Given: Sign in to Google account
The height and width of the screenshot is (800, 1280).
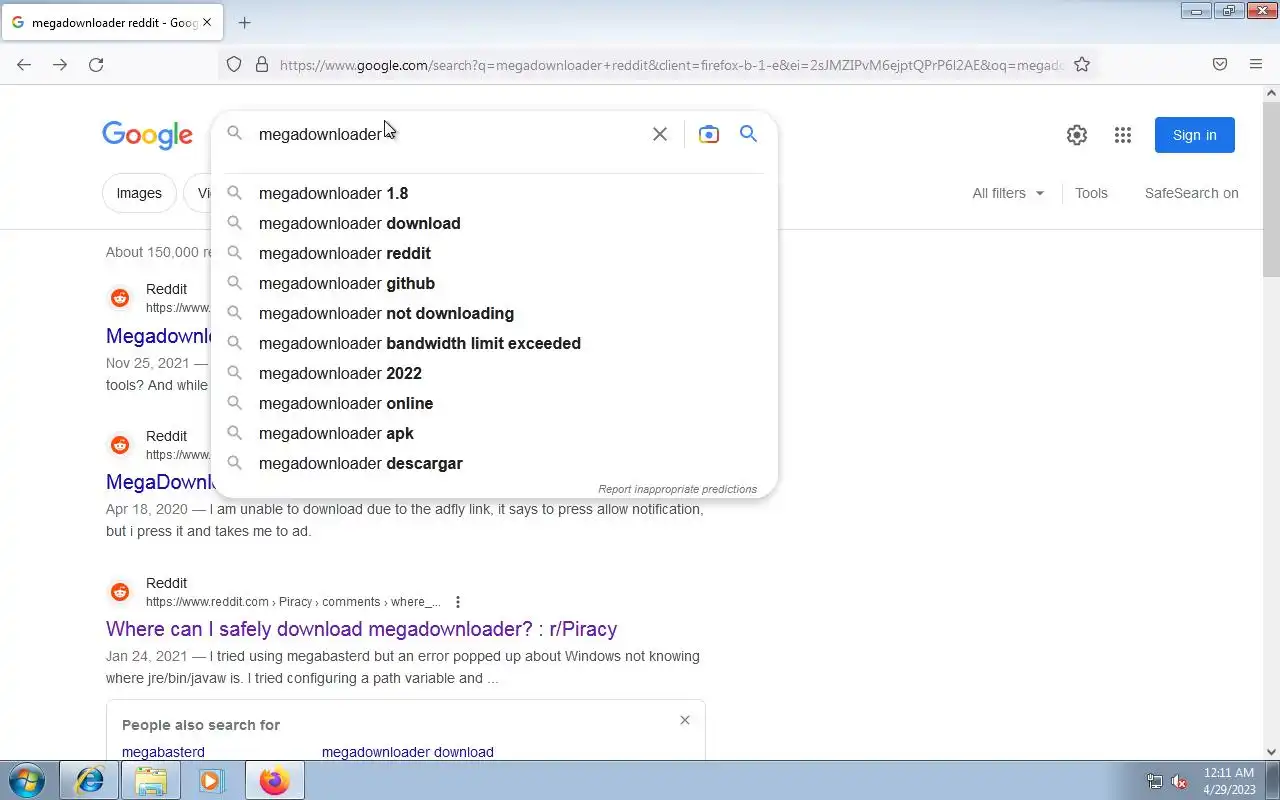Looking at the screenshot, I should coord(1195,135).
